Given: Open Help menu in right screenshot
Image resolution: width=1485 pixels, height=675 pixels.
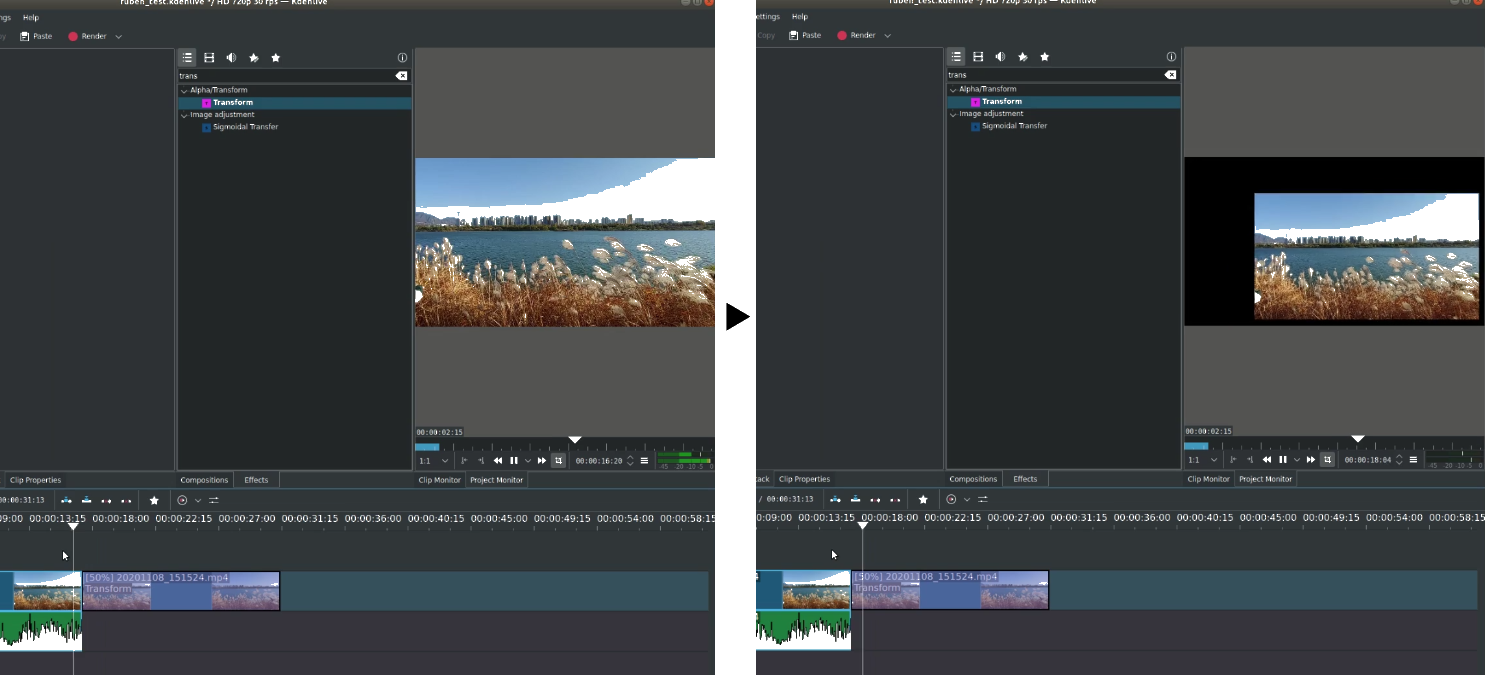Looking at the screenshot, I should pos(800,17).
